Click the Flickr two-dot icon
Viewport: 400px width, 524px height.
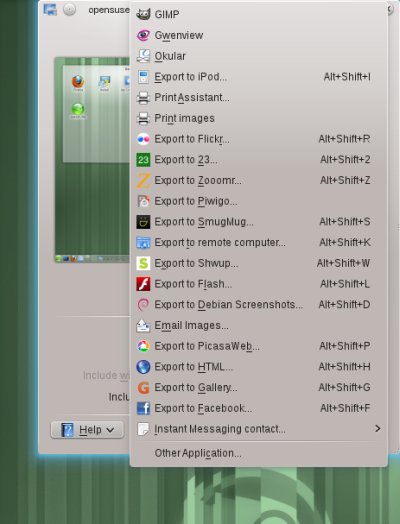click(x=143, y=139)
